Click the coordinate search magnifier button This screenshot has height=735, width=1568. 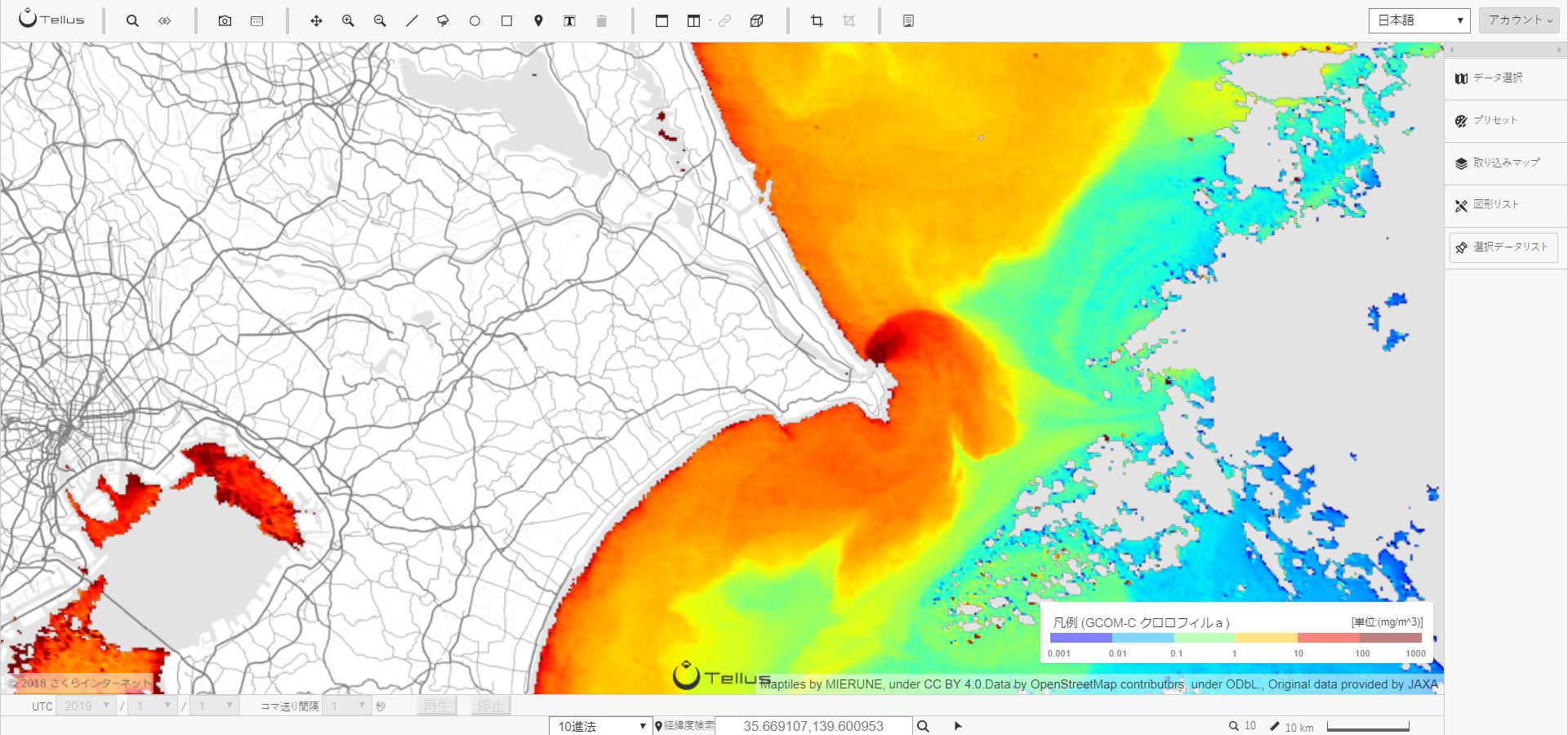coord(923,726)
